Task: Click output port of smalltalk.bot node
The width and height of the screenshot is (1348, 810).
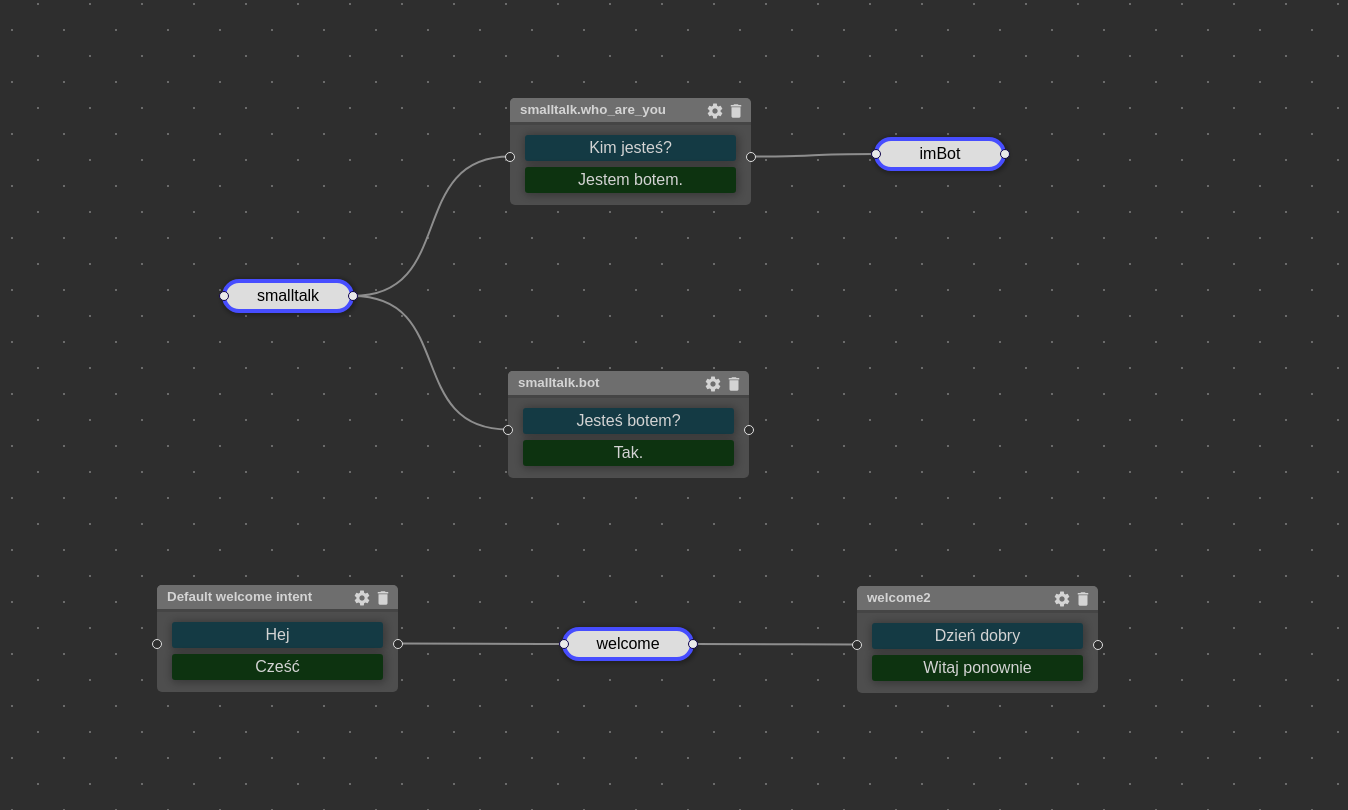Action: pyautogui.click(x=749, y=430)
